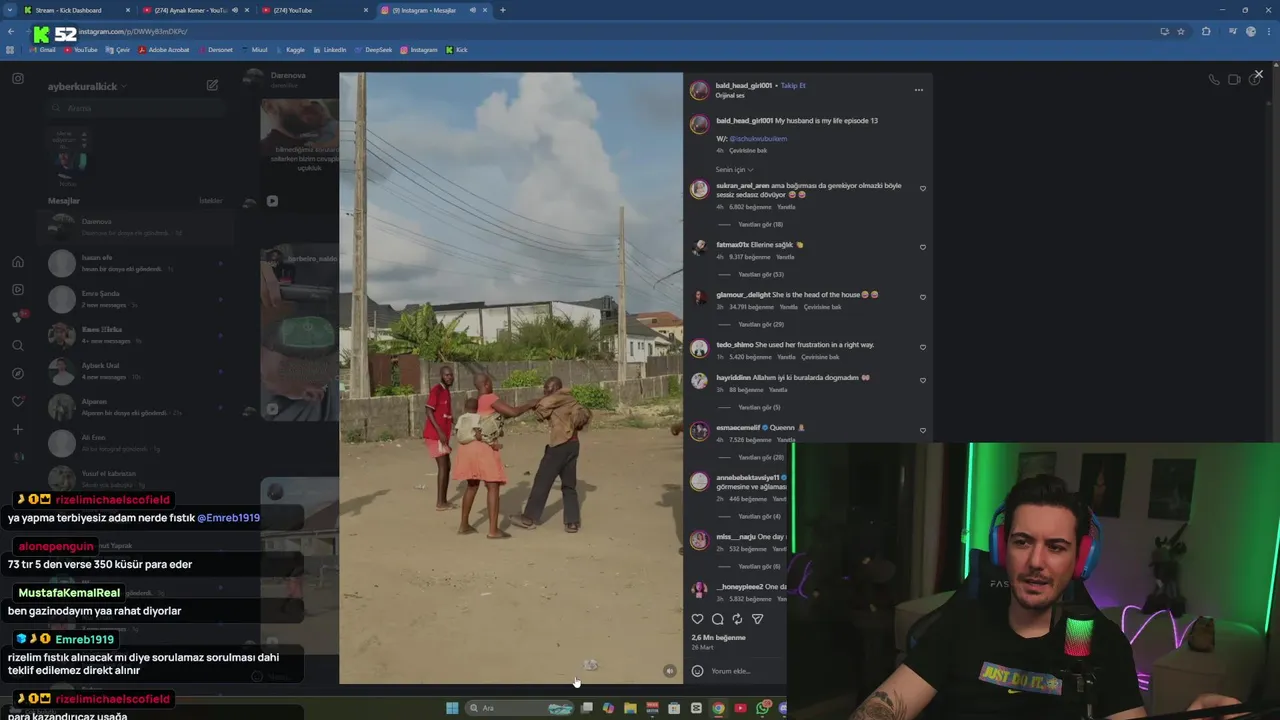Start an audio call with the phone icon
This screenshot has width=1280, height=720.
tap(1214, 79)
